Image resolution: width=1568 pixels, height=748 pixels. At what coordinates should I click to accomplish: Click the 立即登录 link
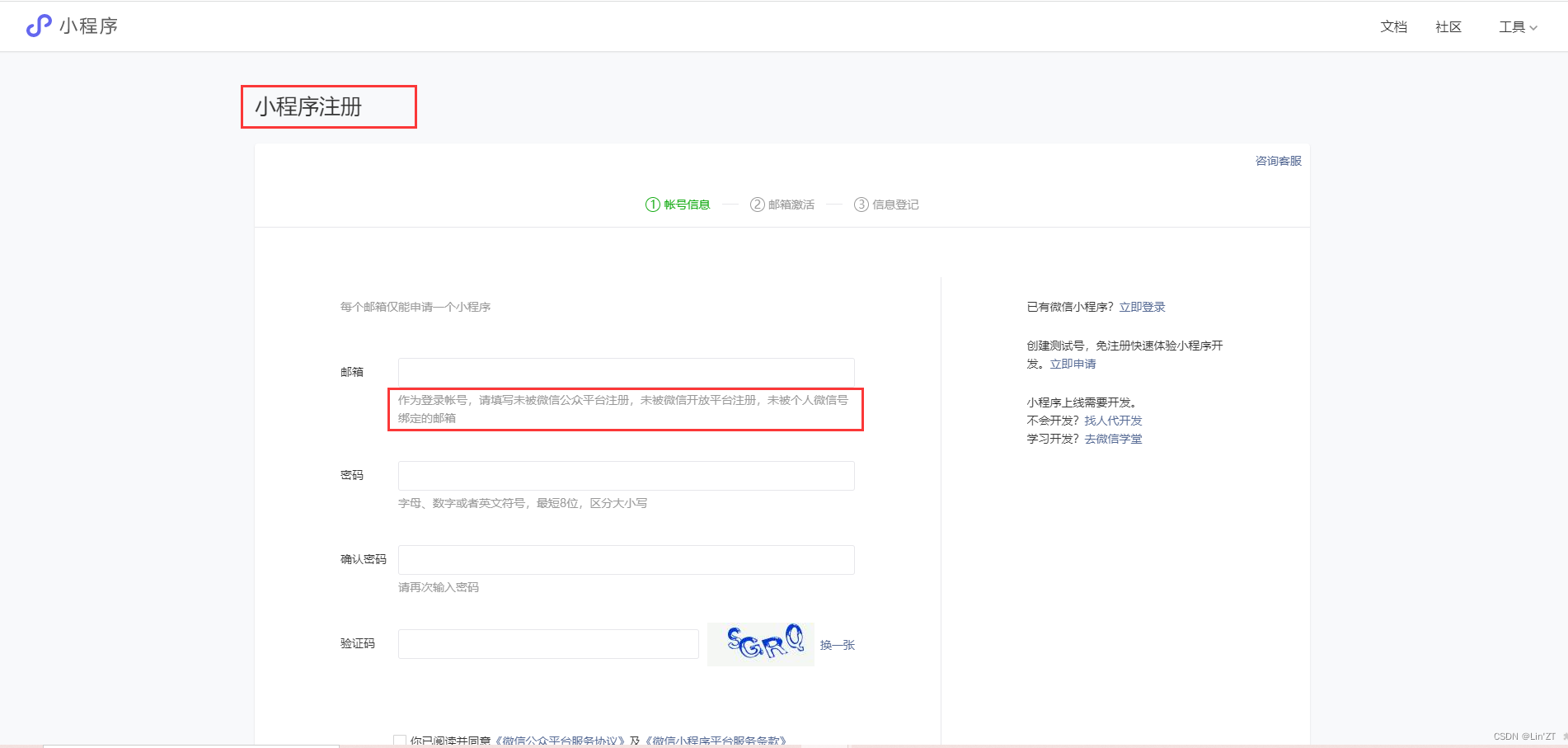click(1142, 307)
